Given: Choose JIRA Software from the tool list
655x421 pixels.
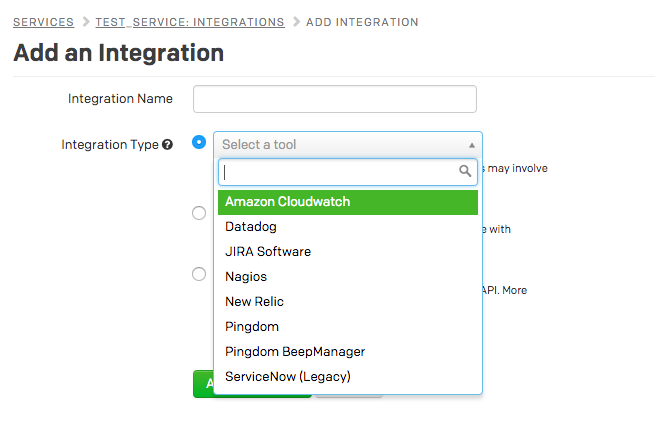Looking at the screenshot, I should [x=348, y=252].
